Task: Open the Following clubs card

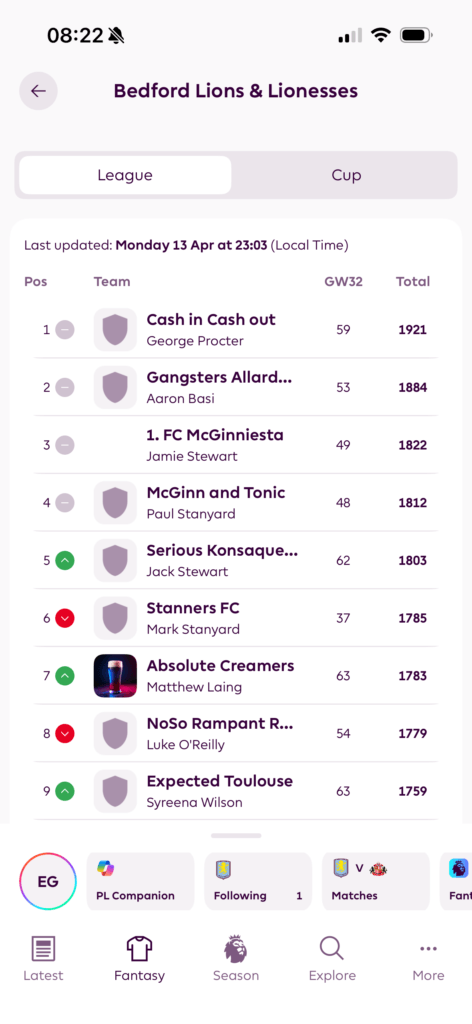Action: pos(258,881)
